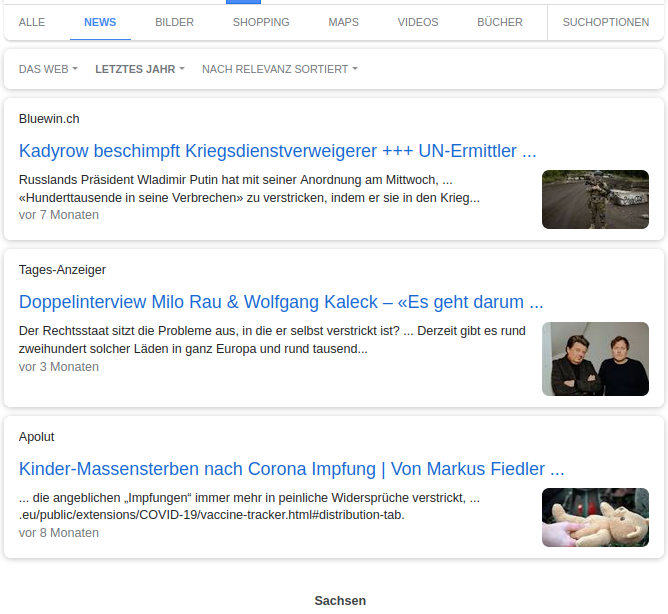The height and width of the screenshot is (614, 668).
Task: Switch to the VIDEOS tab
Action: pyautogui.click(x=418, y=22)
